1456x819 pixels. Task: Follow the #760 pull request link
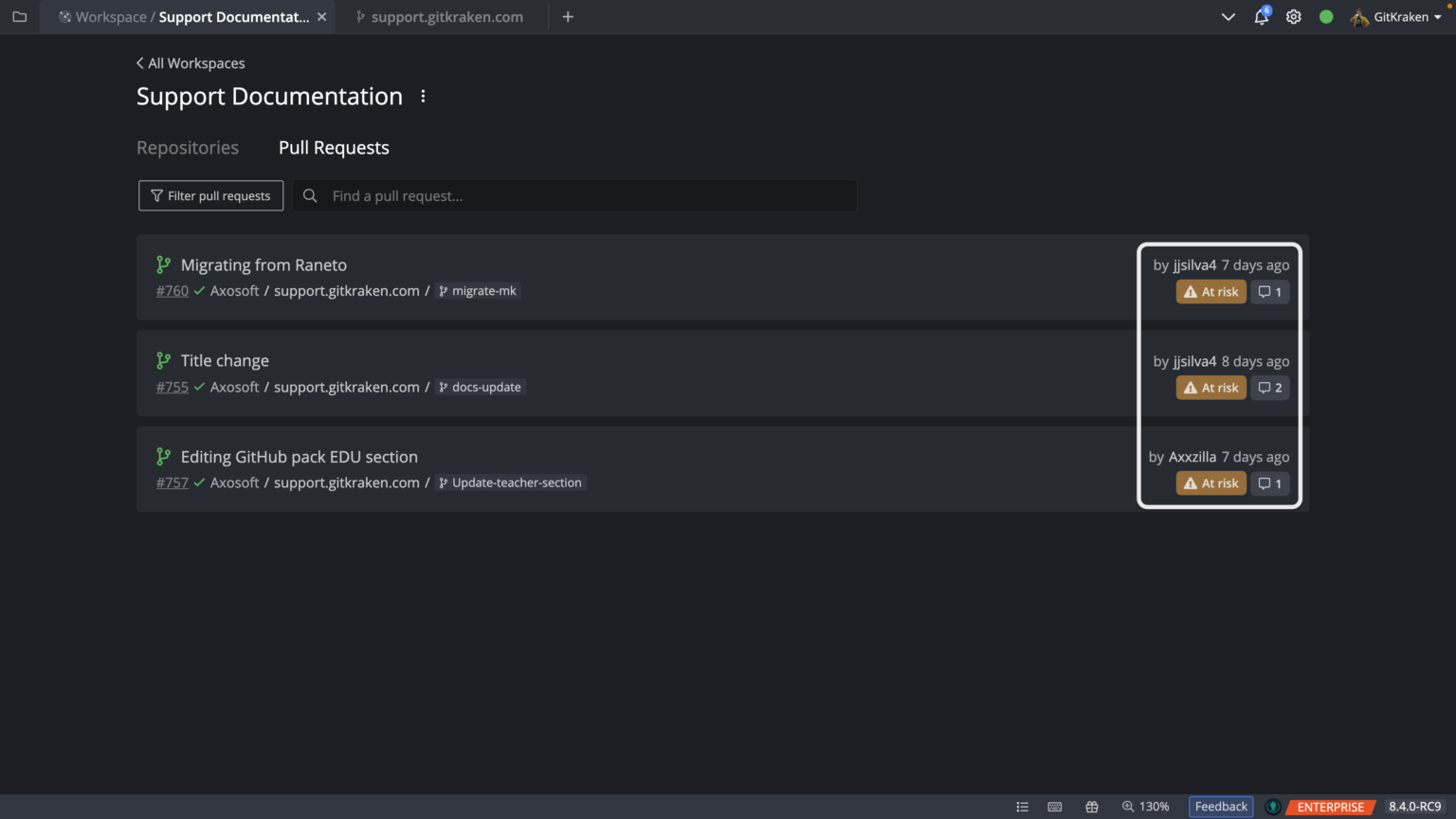172,290
